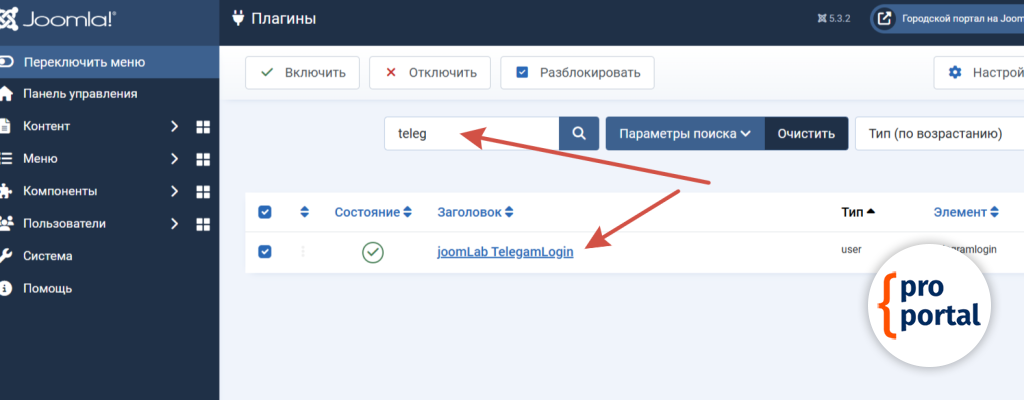Open the joomLab TelegamLogin plugin link

click(505, 252)
